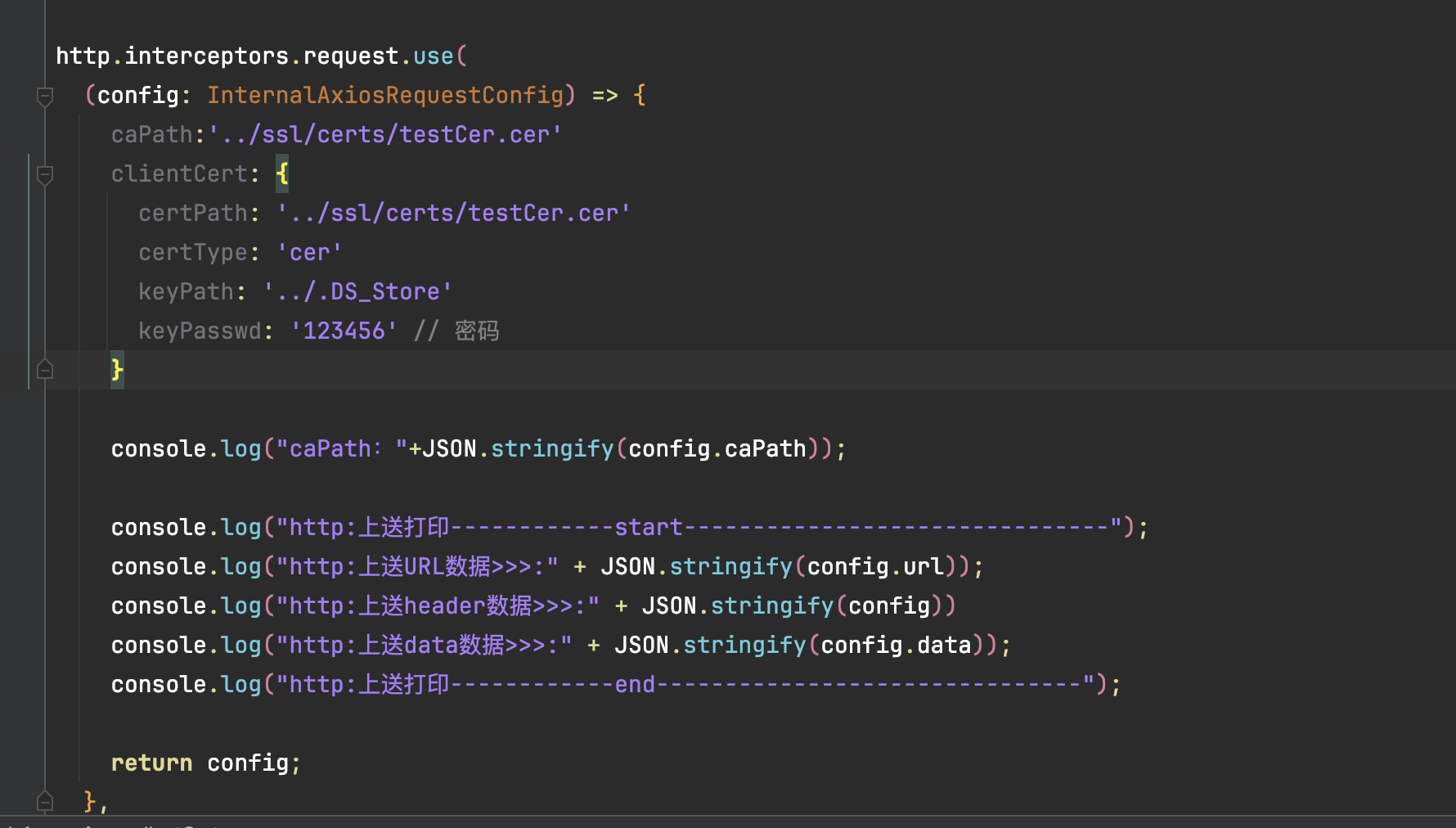Click 'InternalAxiosRequestConfig' type name
The height and width of the screenshot is (828, 1456).
(385, 95)
